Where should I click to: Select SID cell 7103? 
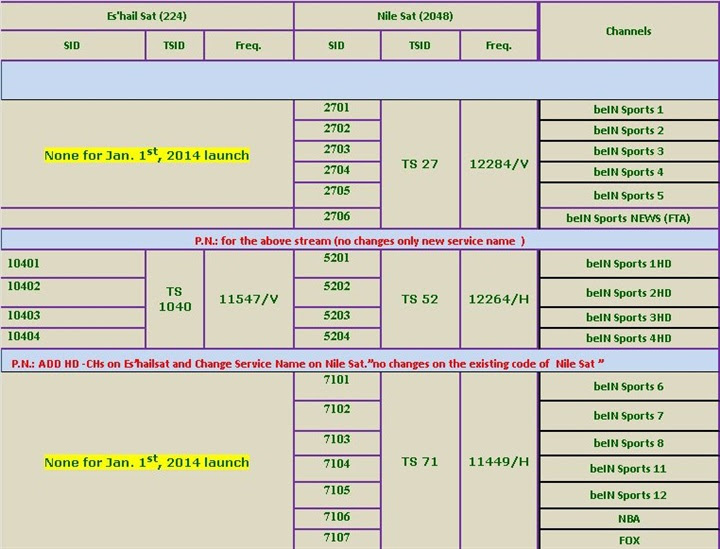click(337, 443)
